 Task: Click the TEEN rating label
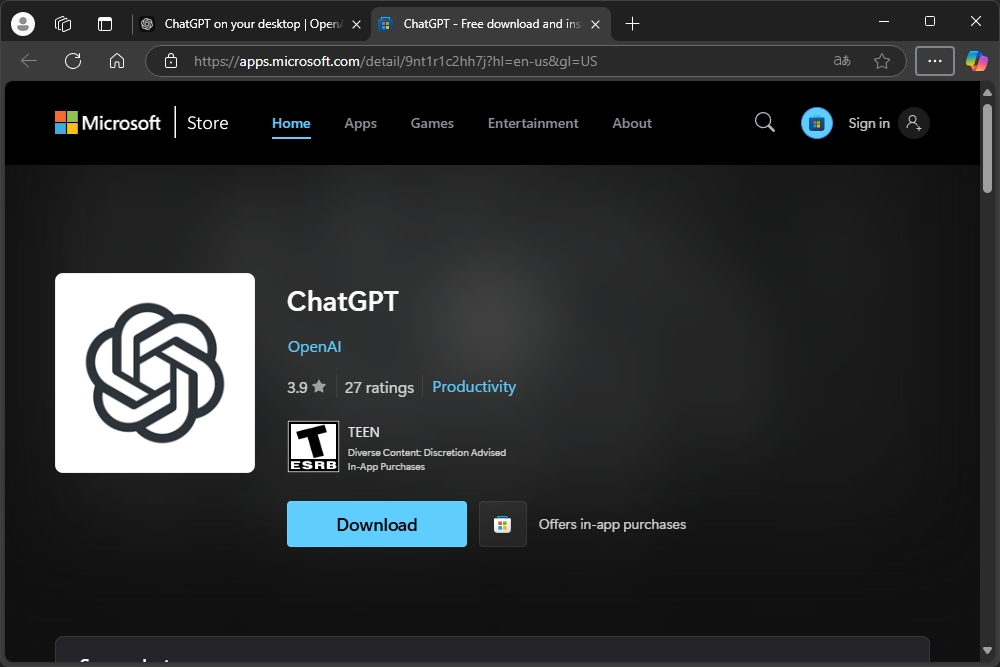click(x=364, y=432)
